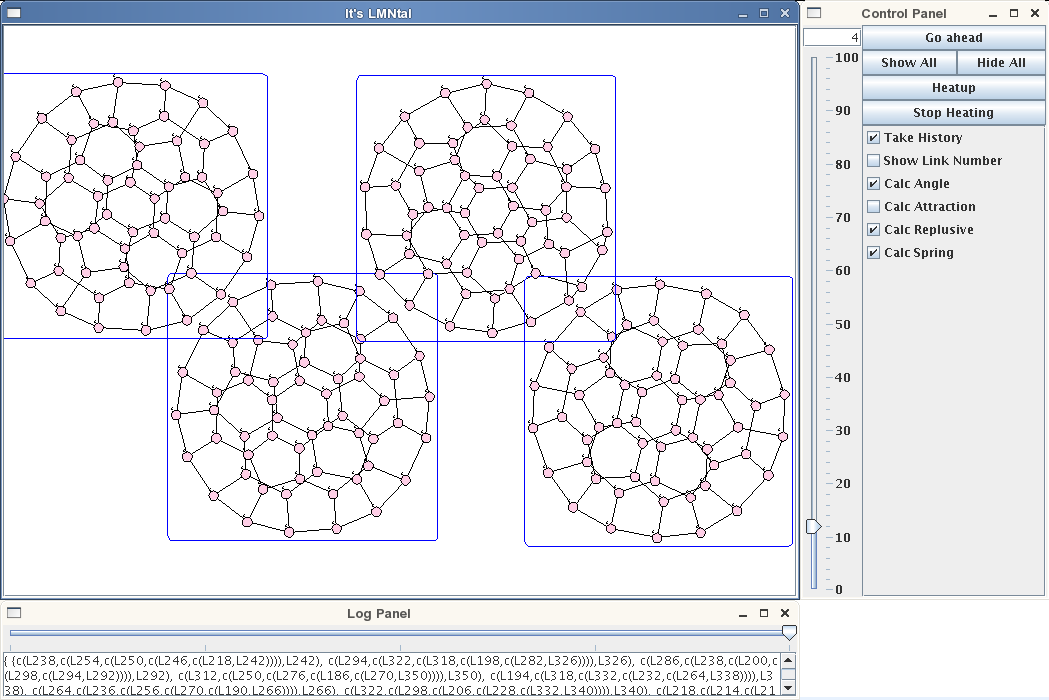Open the Log Panel window menu icon
Image resolution: width=1049 pixels, height=700 pixels.
pyautogui.click(x=14, y=613)
